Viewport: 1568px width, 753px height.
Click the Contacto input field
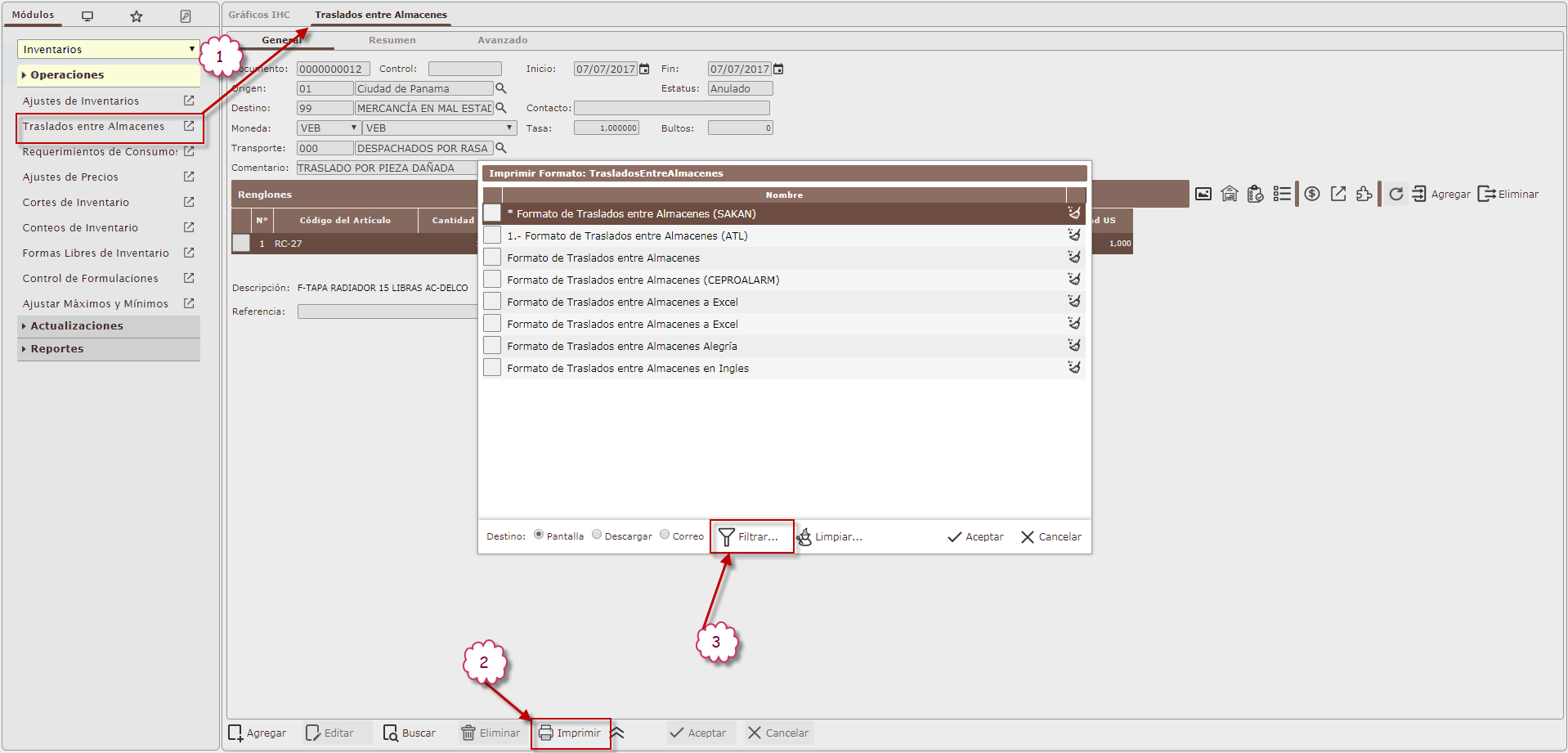[672, 108]
